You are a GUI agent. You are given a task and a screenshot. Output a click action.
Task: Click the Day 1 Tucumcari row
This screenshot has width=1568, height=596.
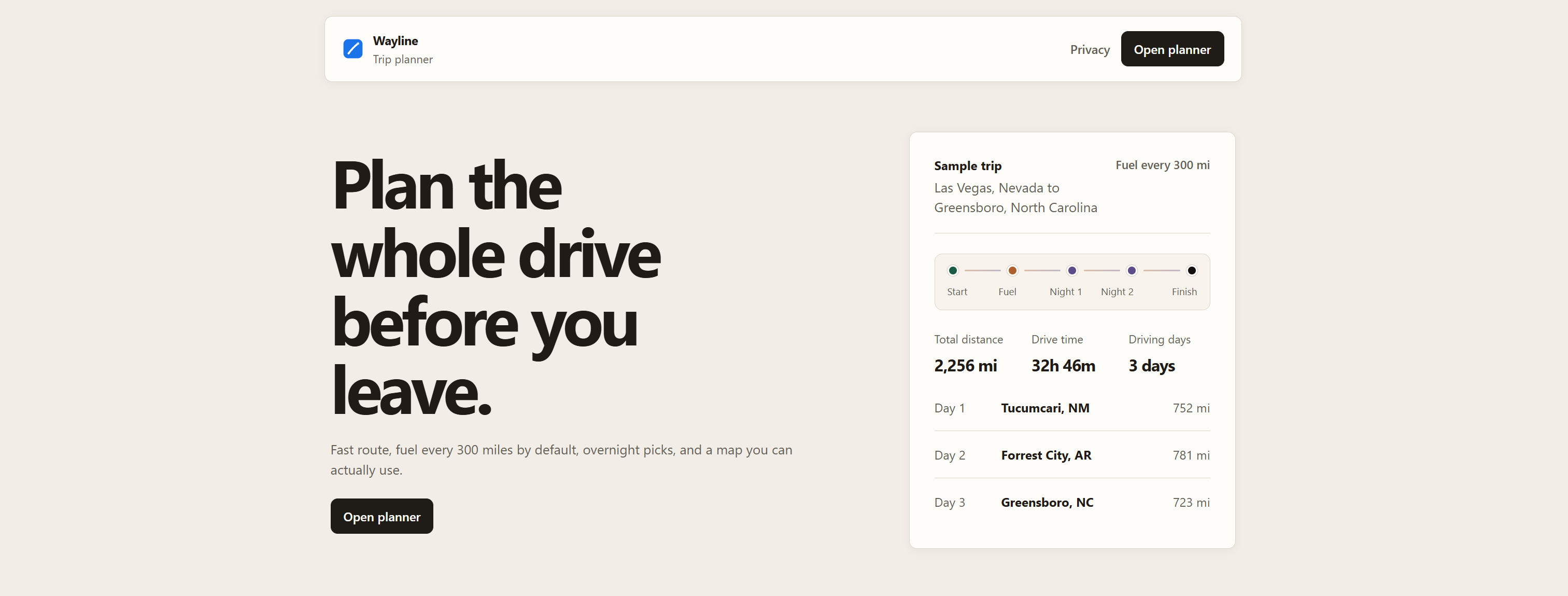1071,408
